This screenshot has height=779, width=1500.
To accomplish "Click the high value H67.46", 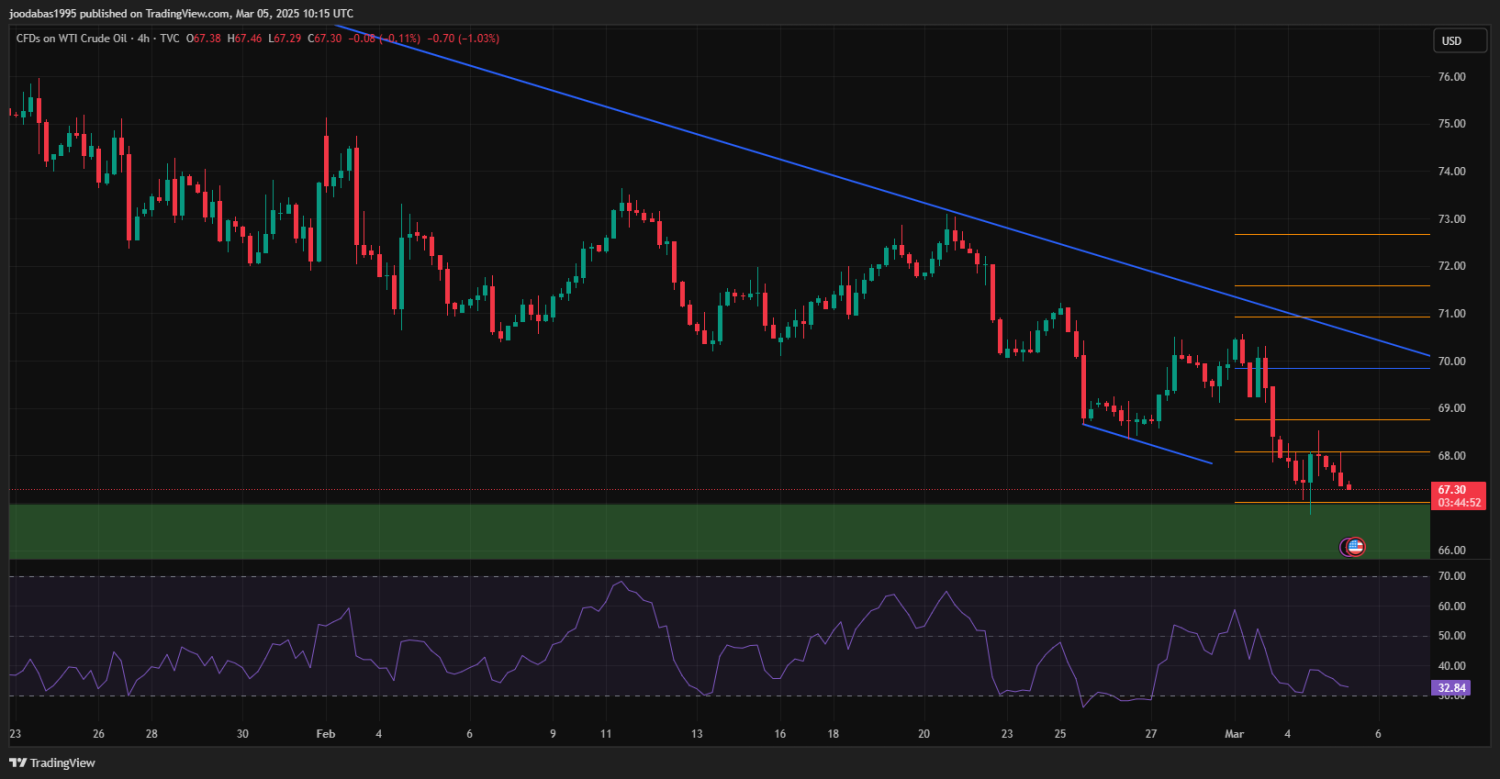I will click(x=245, y=38).
